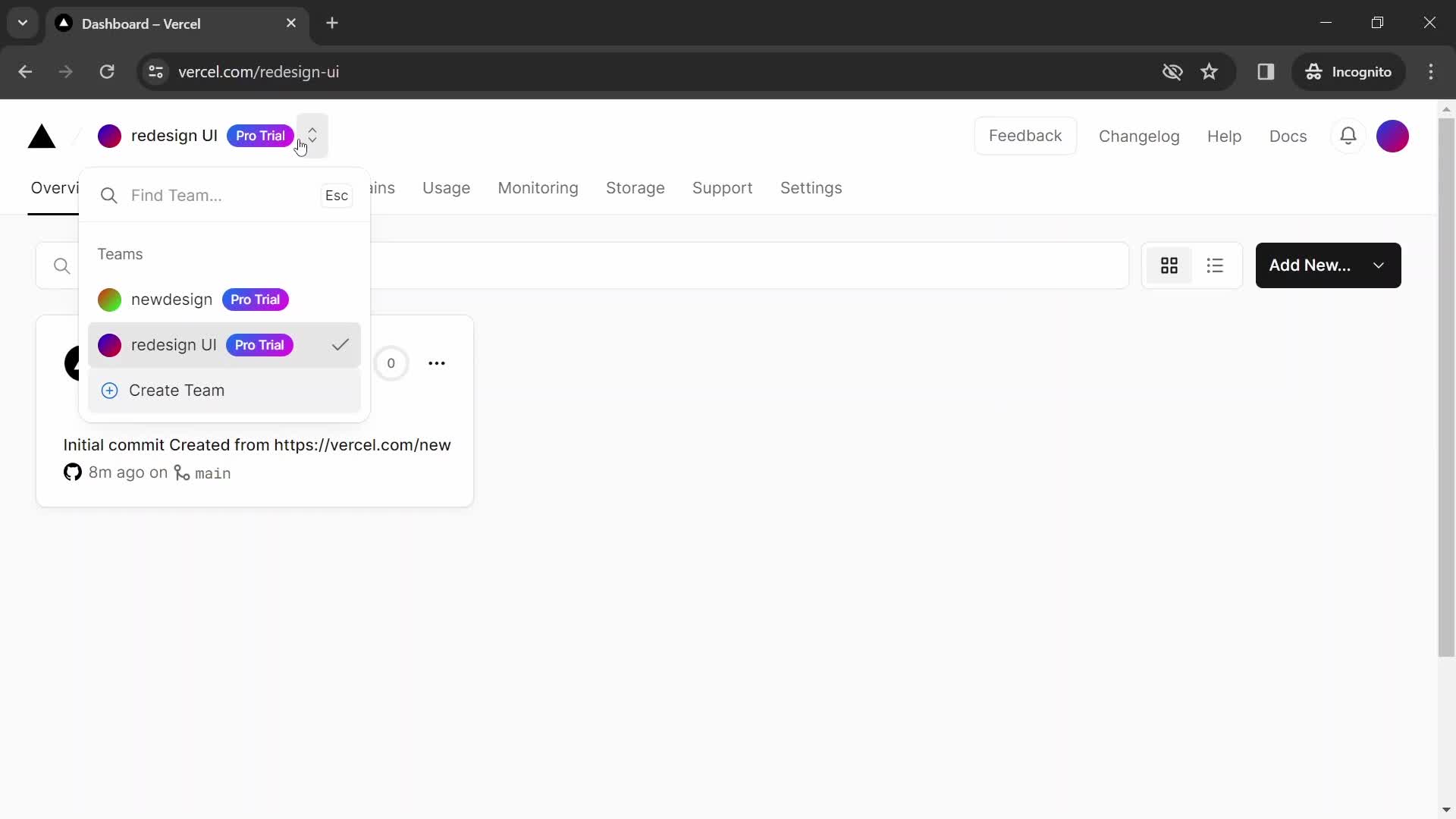Click the Vercel triangle logo icon

pyautogui.click(x=41, y=135)
